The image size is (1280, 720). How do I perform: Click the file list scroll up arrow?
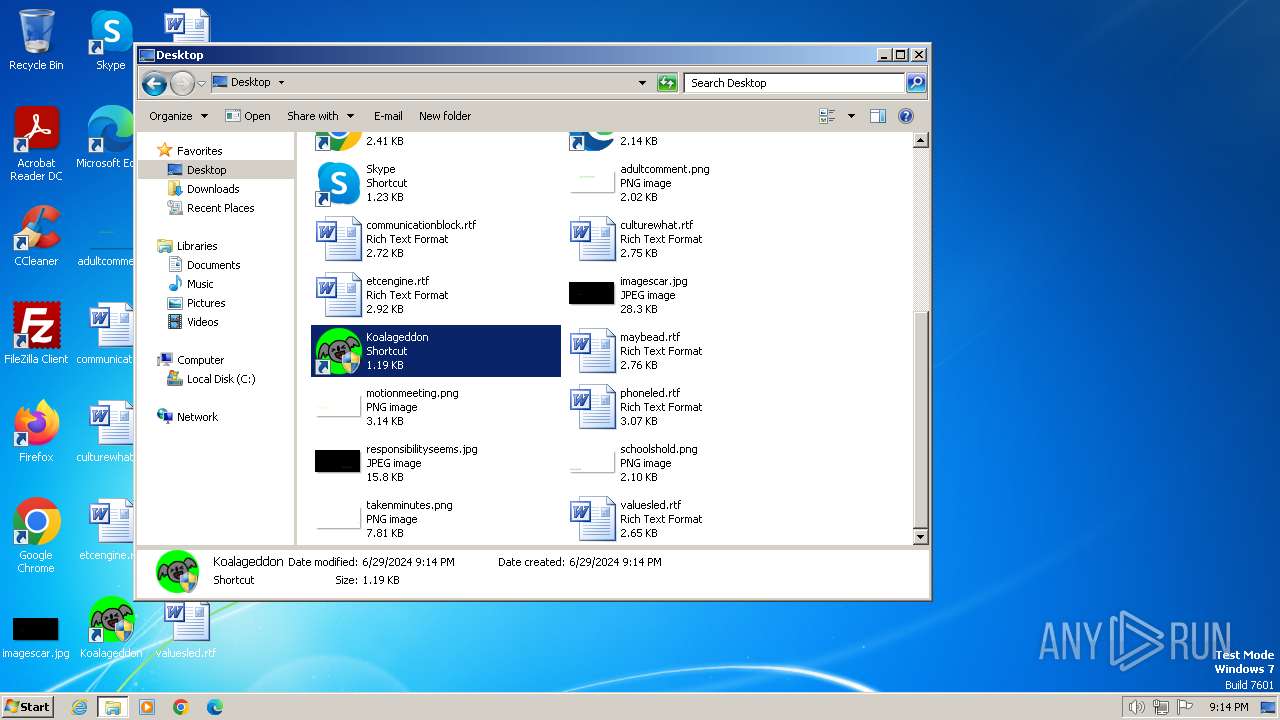coord(921,141)
